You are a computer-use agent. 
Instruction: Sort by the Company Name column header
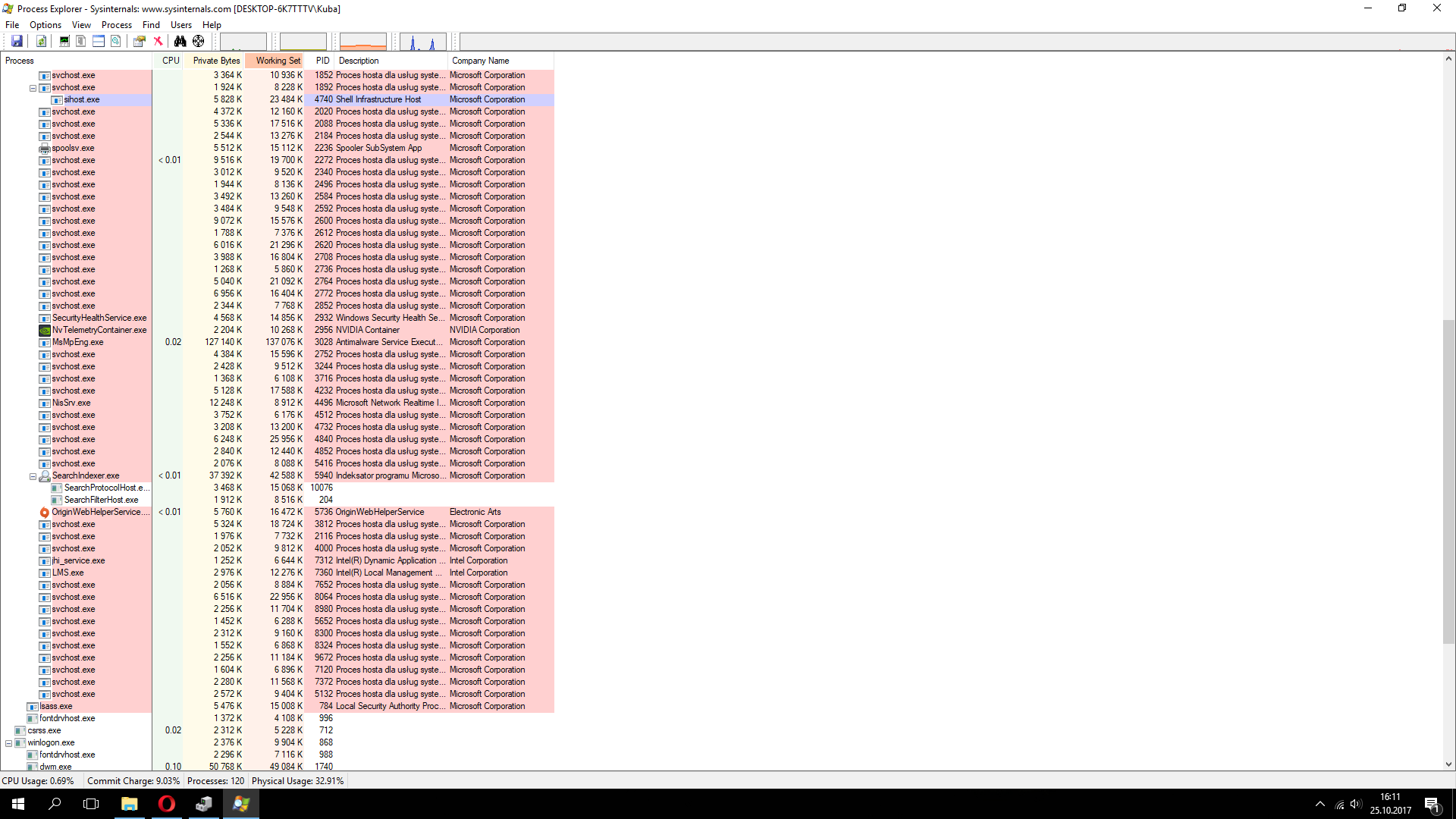500,61
